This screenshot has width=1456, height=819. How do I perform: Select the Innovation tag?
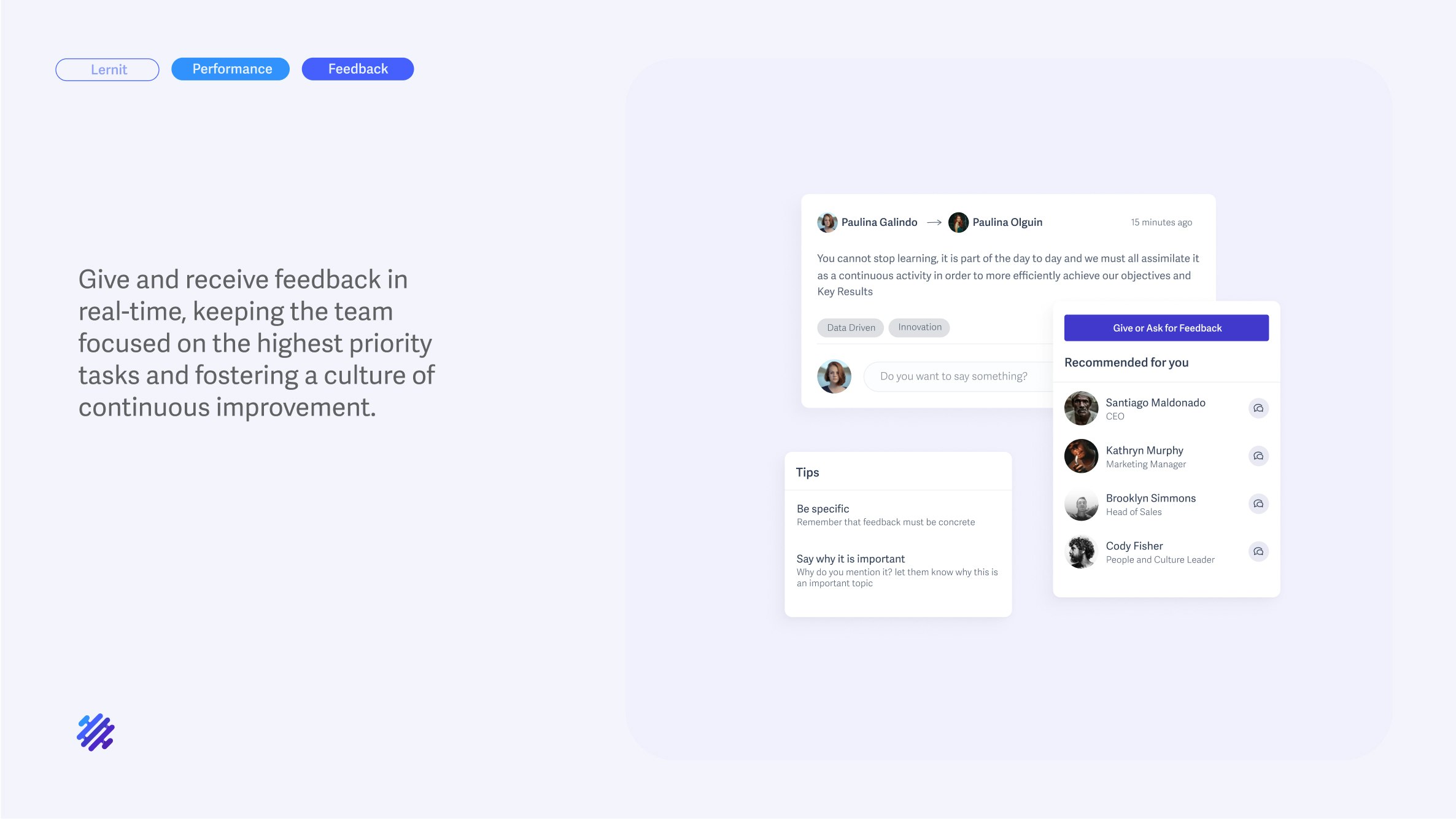point(920,327)
